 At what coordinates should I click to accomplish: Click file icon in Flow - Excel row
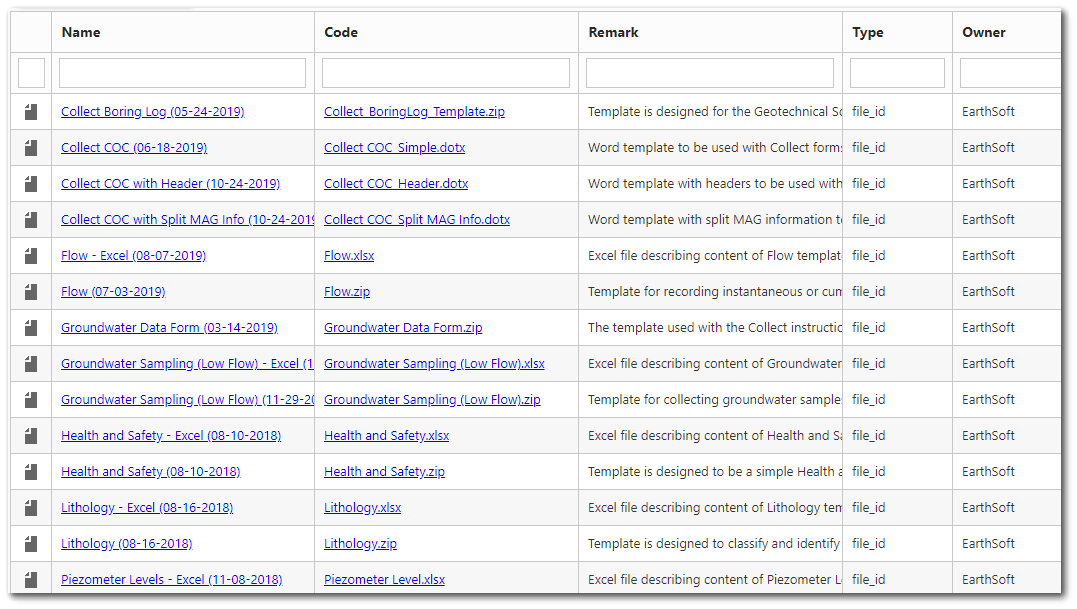tap(31, 256)
